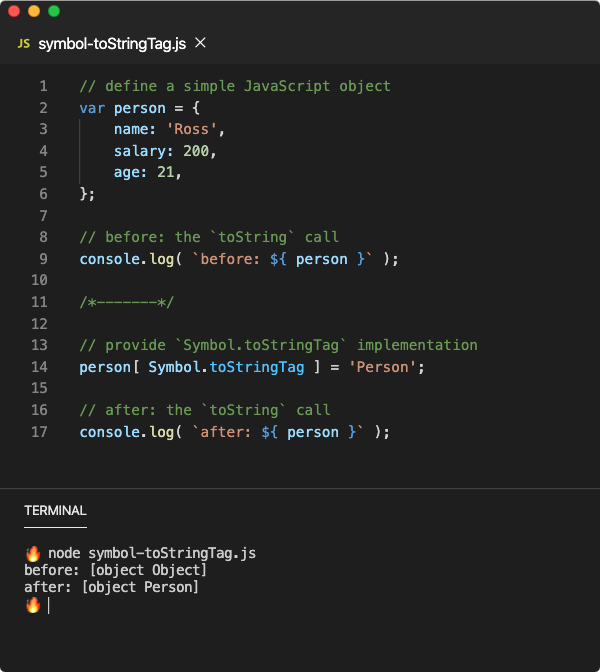Image resolution: width=600 pixels, height=672 pixels.
Task: Click the JS file type icon
Action: click(x=24, y=43)
